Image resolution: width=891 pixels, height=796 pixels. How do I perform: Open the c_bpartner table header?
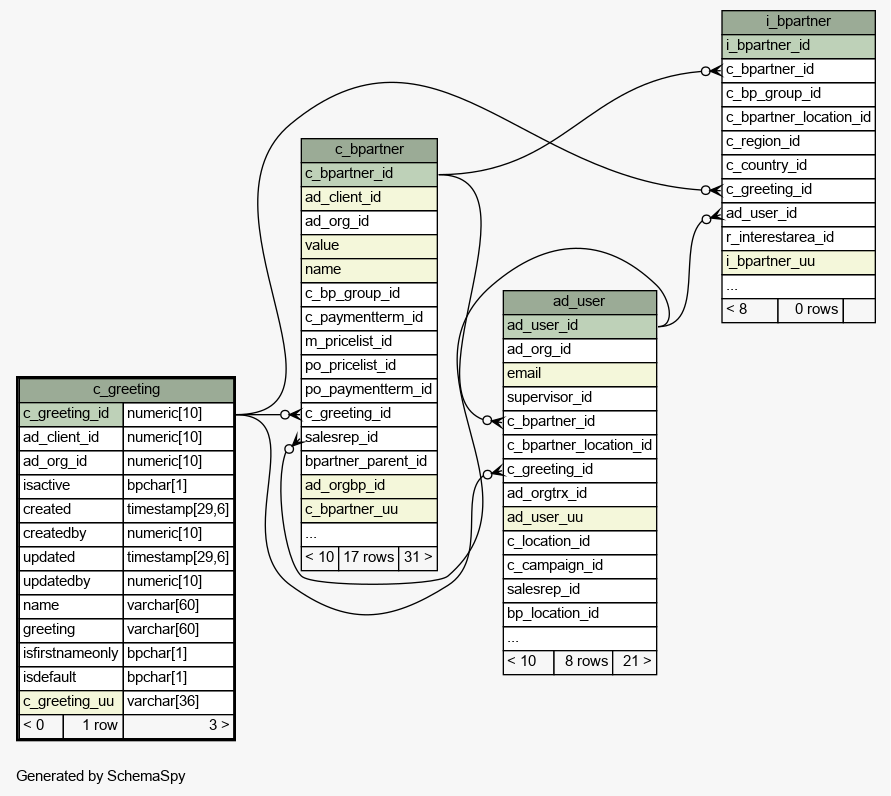(369, 150)
